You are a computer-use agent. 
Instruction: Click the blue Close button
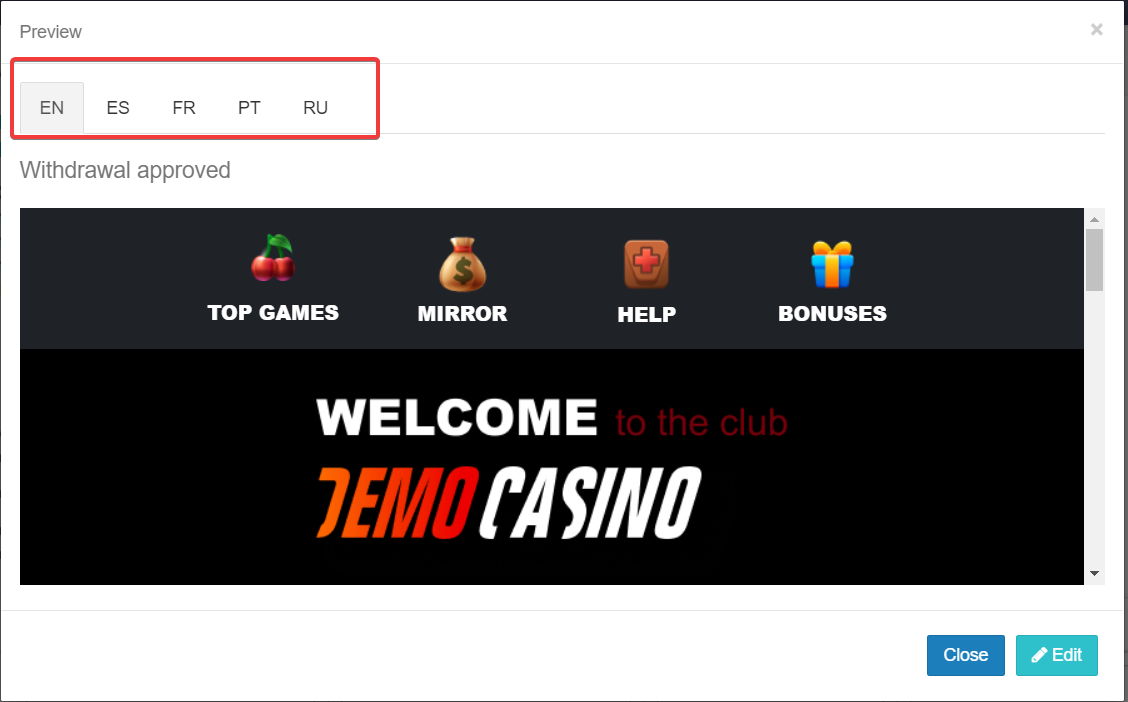(965, 655)
